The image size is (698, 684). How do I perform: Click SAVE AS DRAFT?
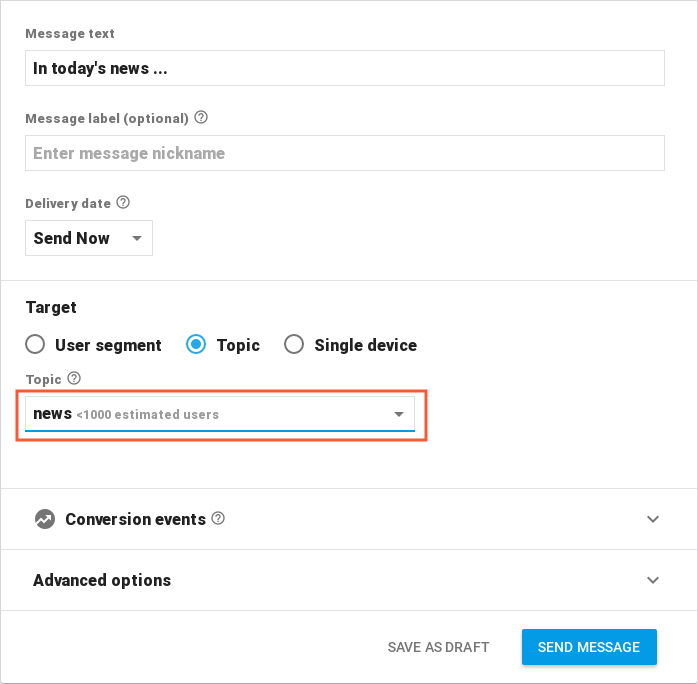coord(438,647)
